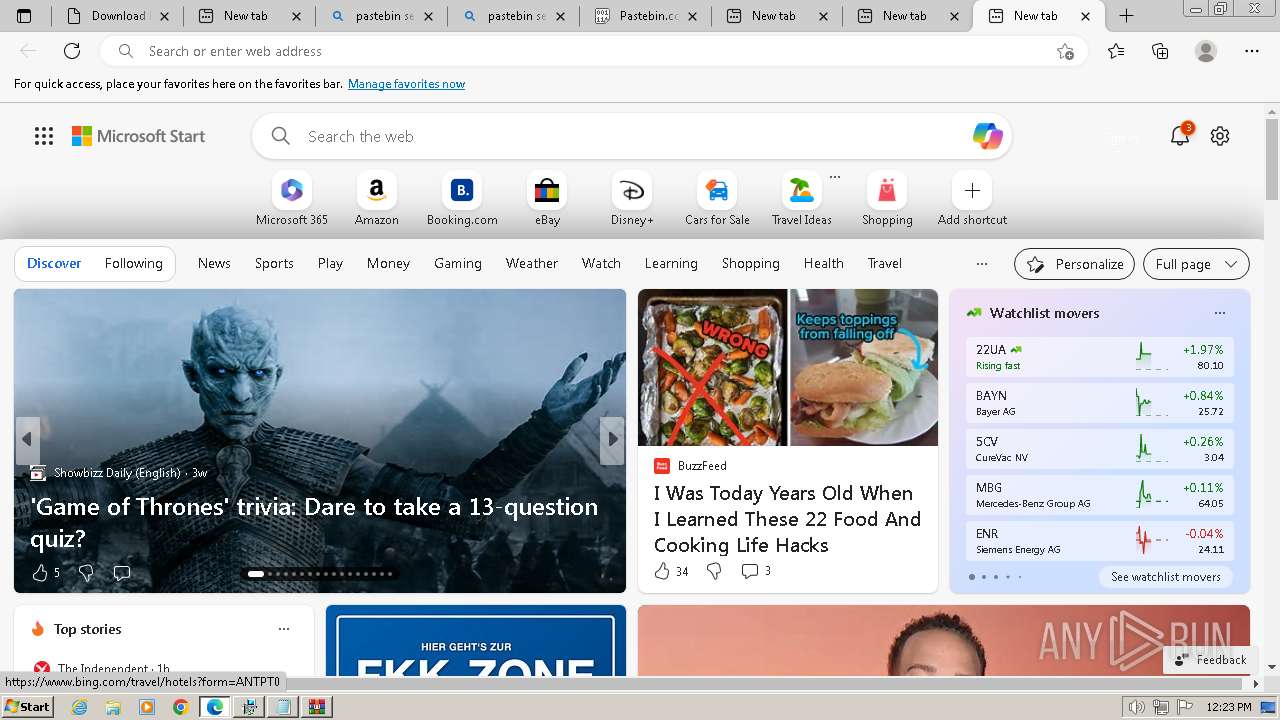This screenshot has height=720, width=1280.
Task: Open the Cars for Sale shortcut
Action: 717,199
